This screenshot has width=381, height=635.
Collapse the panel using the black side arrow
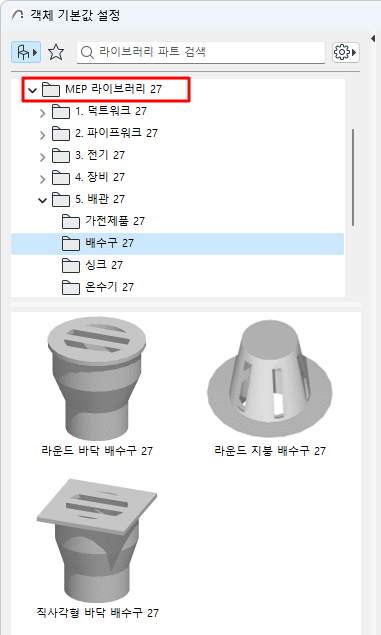pos(373,38)
